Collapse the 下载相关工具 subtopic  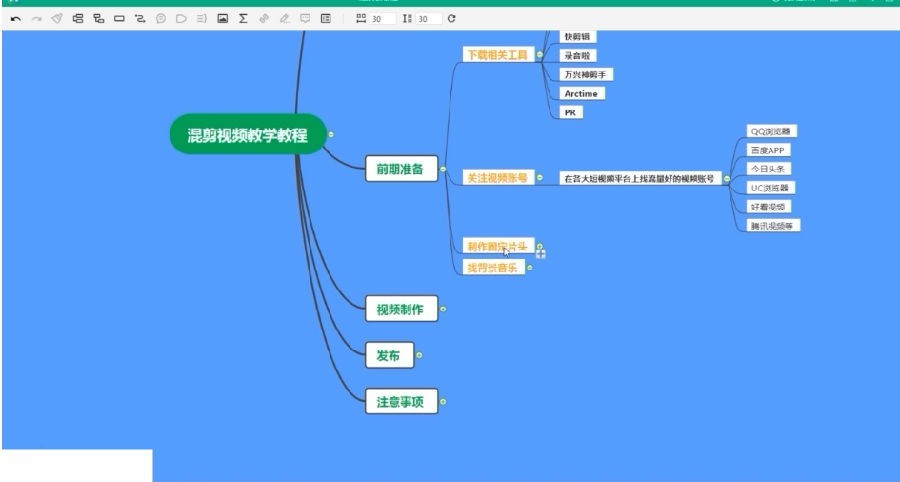click(540, 55)
